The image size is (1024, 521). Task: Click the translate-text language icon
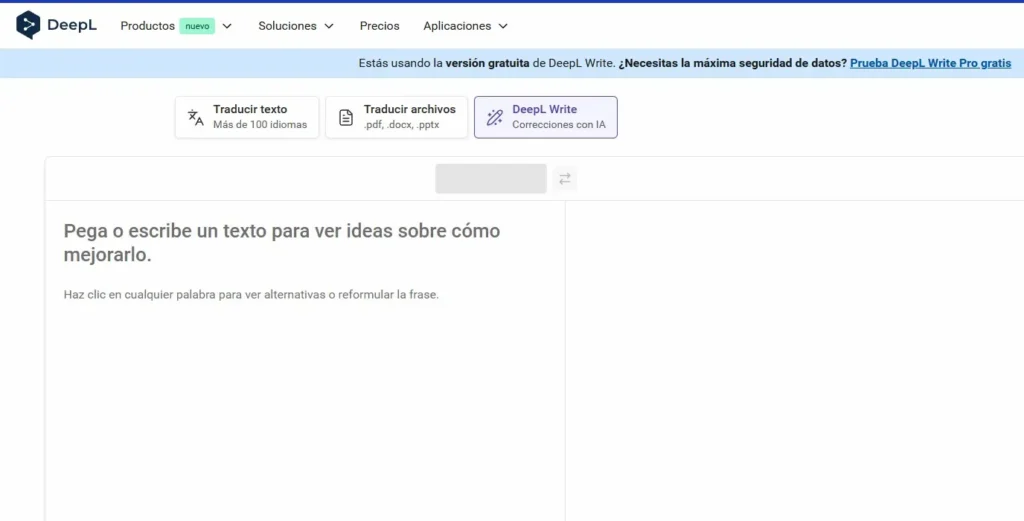click(x=196, y=118)
